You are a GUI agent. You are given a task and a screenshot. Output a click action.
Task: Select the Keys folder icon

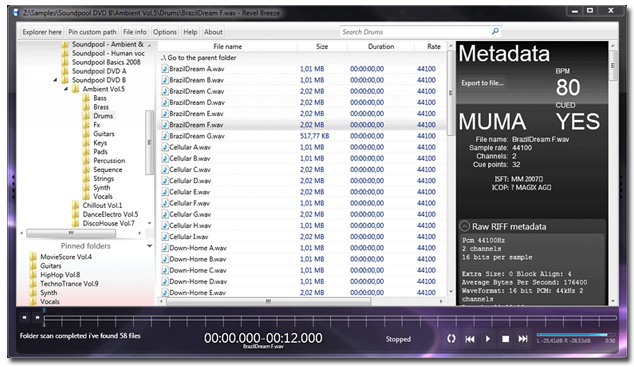point(86,143)
